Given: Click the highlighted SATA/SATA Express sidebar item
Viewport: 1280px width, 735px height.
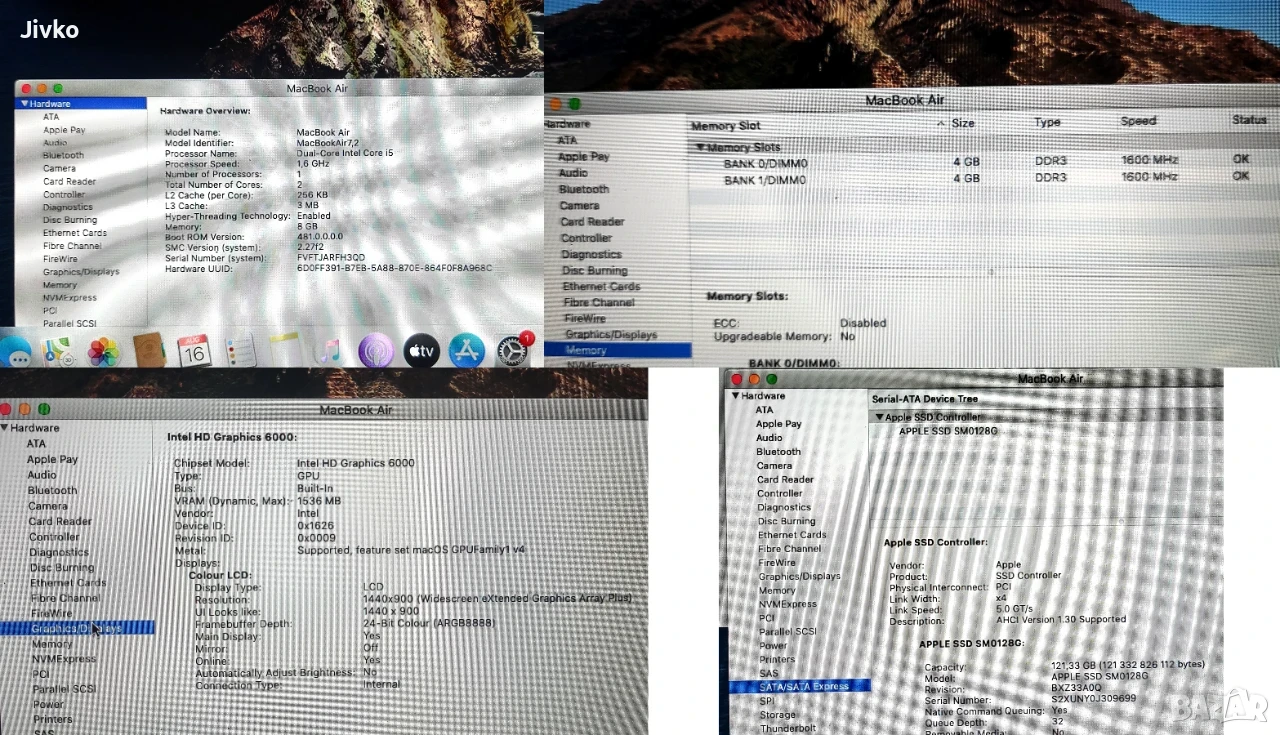Looking at the screenshot, I should click(x=800, y=687).
